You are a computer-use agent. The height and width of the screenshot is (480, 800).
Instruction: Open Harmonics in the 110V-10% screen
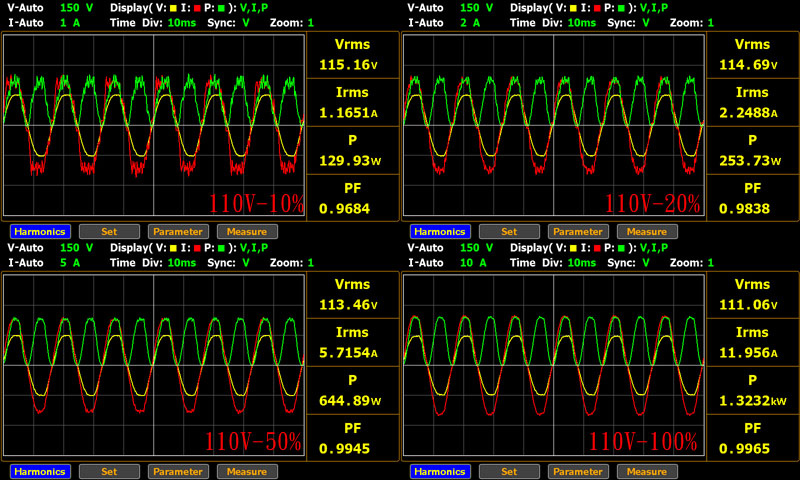pos(40,232)
